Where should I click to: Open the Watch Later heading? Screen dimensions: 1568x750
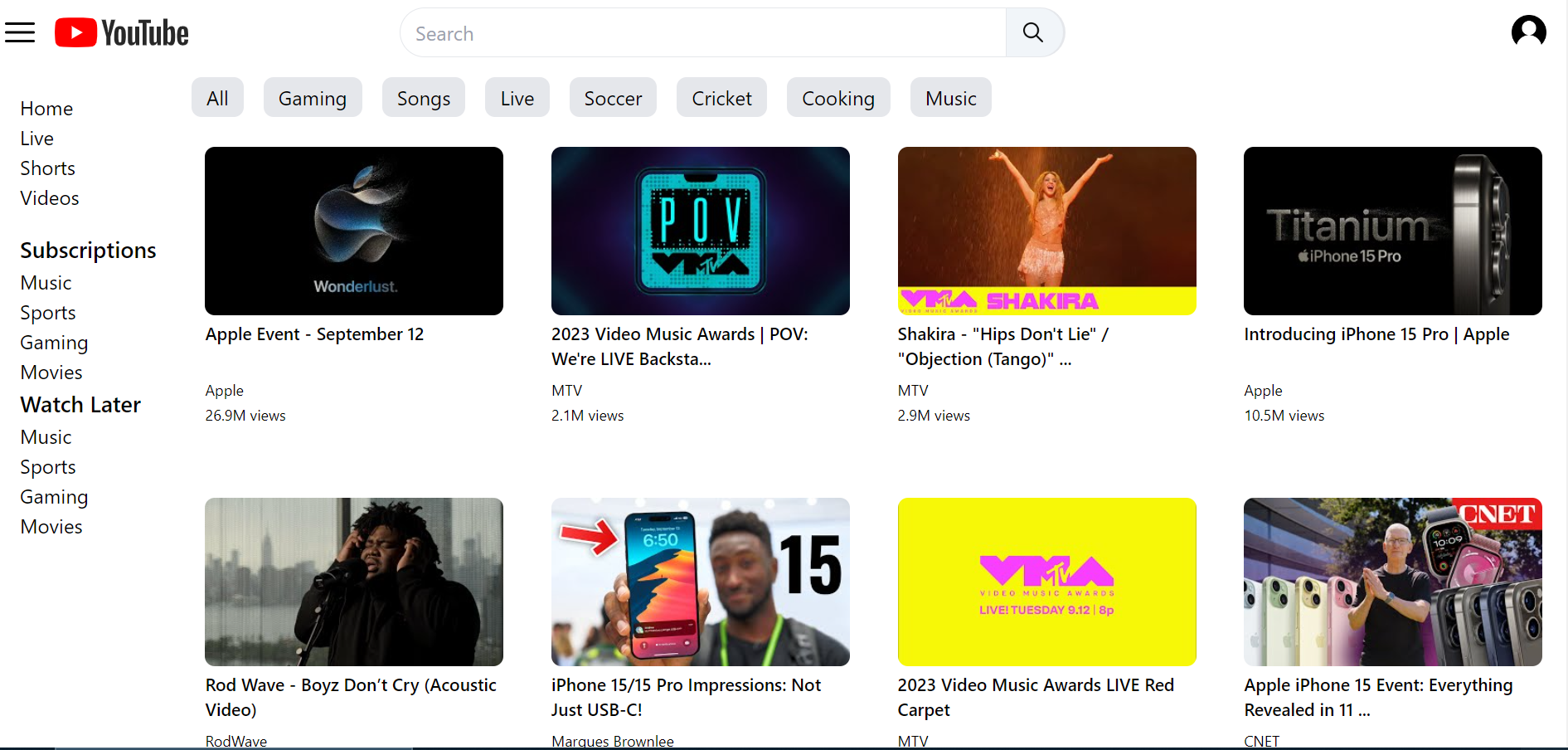pos(80,405)
